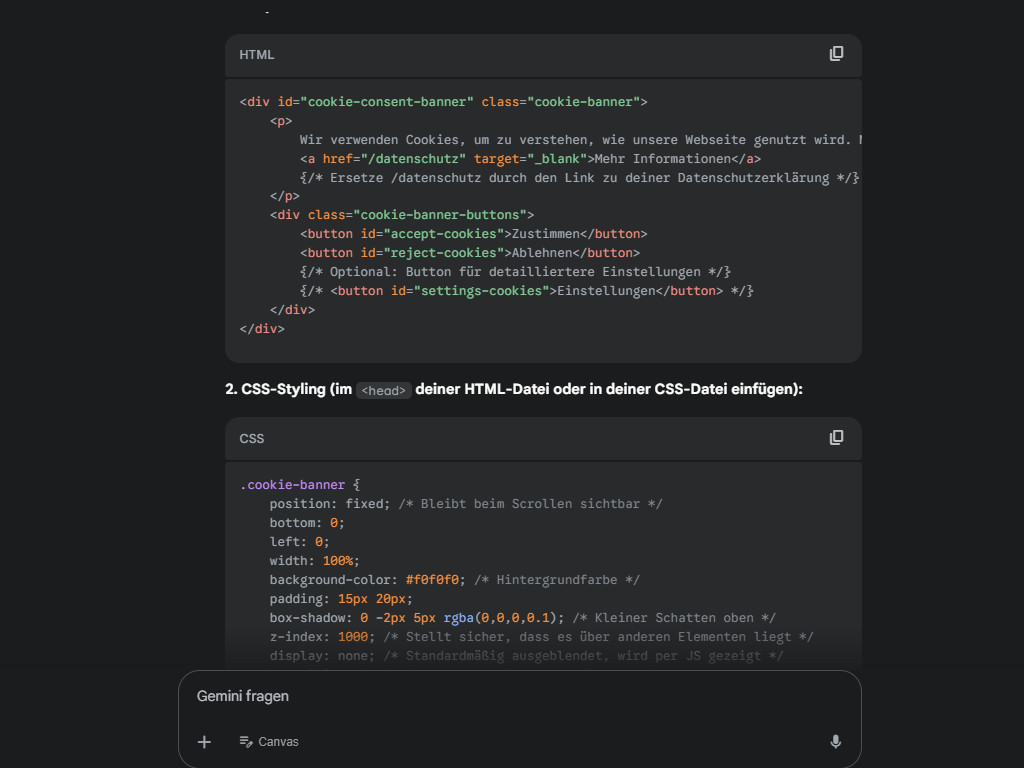Activate microphone voice input

835,741
